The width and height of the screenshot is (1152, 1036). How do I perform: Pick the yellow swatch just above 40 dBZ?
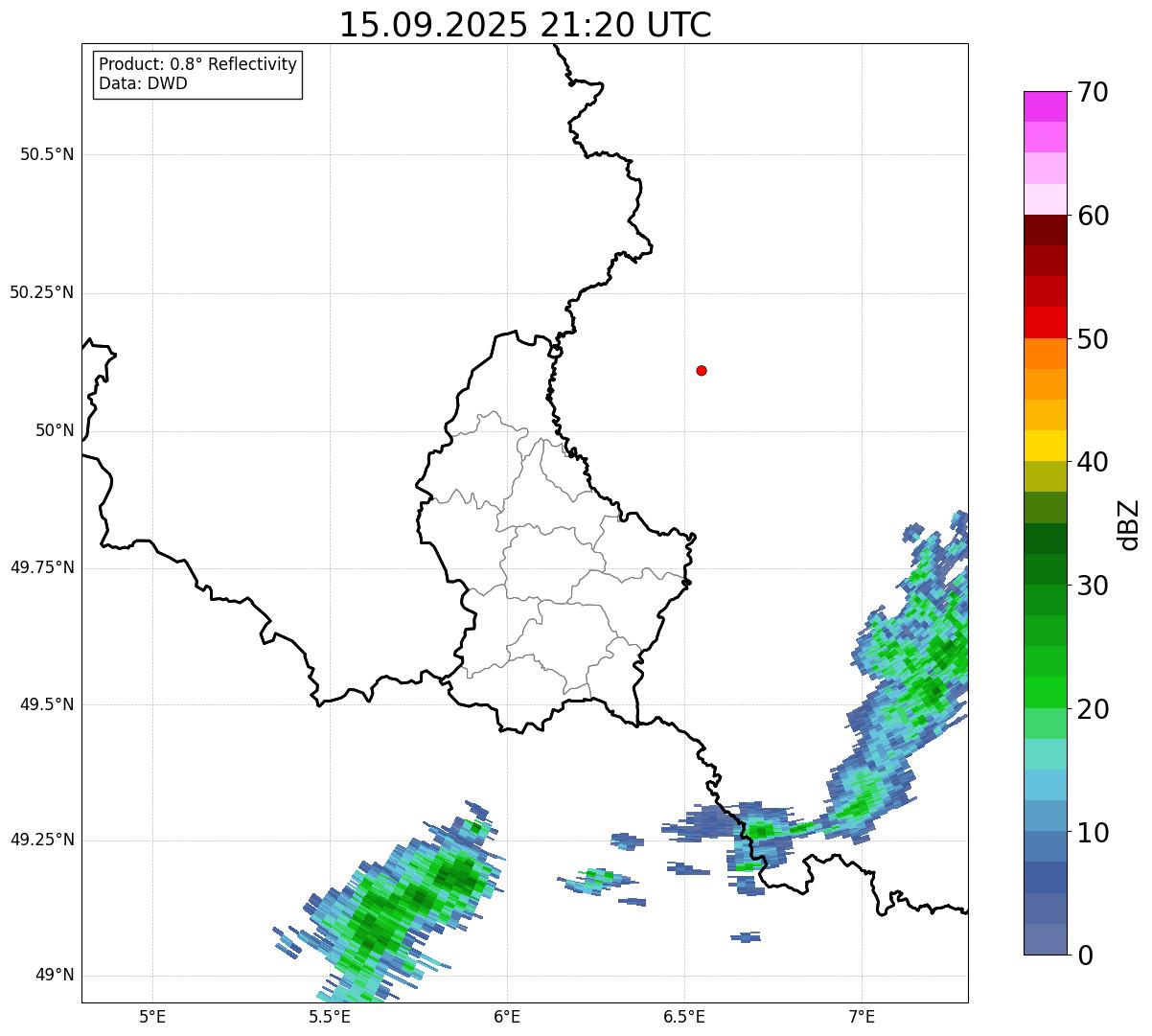tap(1045, 446)
